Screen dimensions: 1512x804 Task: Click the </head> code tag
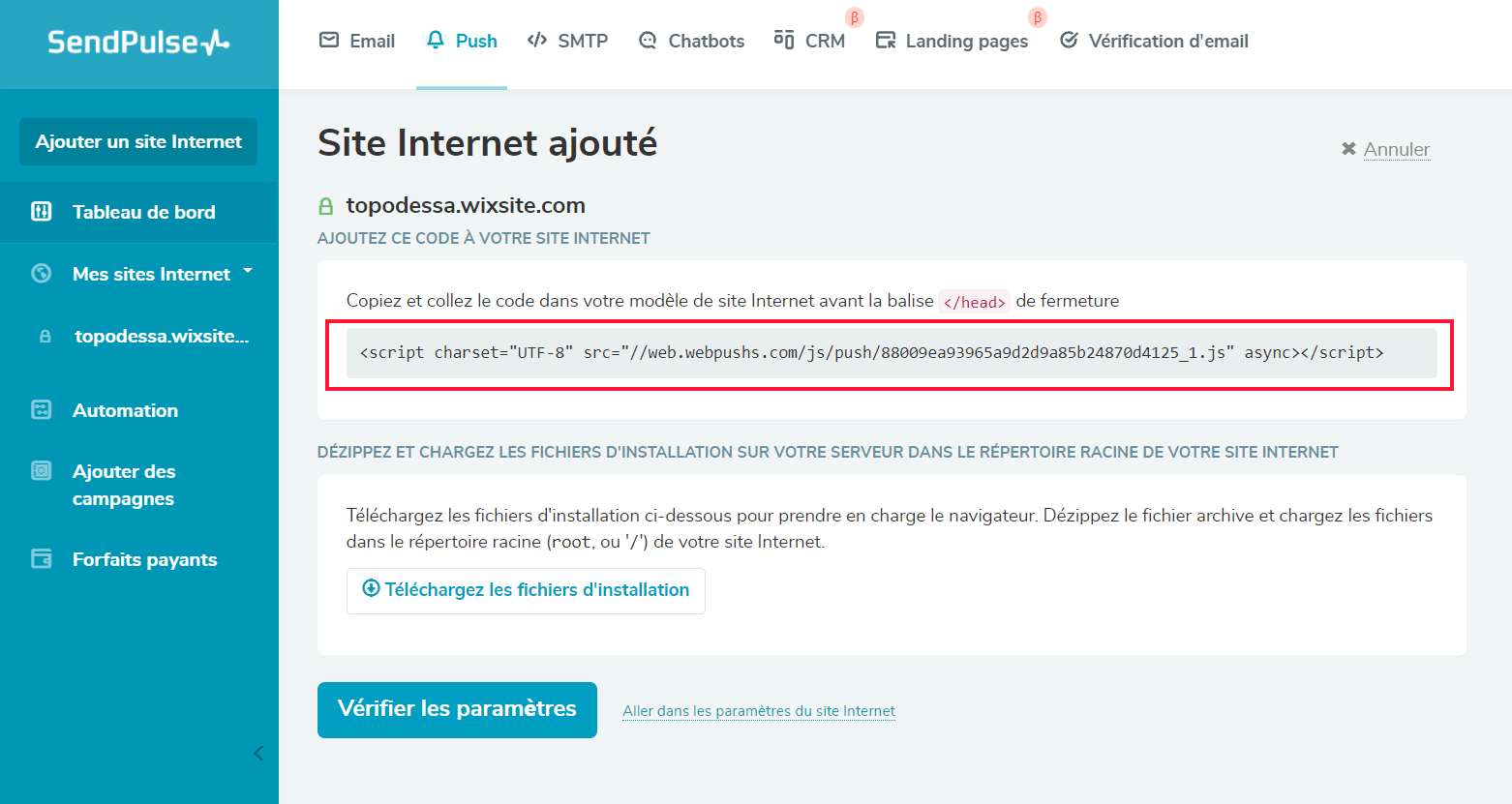[x=974, y=302]
